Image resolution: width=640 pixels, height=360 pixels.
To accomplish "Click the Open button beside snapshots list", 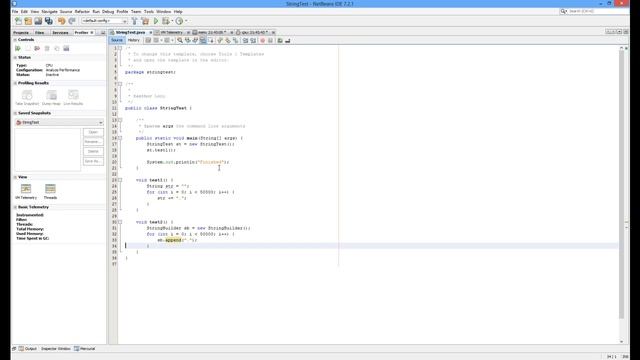I will (93, 132).
